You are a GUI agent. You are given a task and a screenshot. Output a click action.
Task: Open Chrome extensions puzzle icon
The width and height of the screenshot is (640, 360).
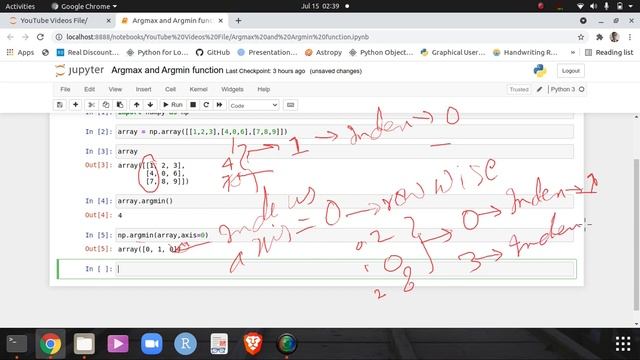(599, 37)
